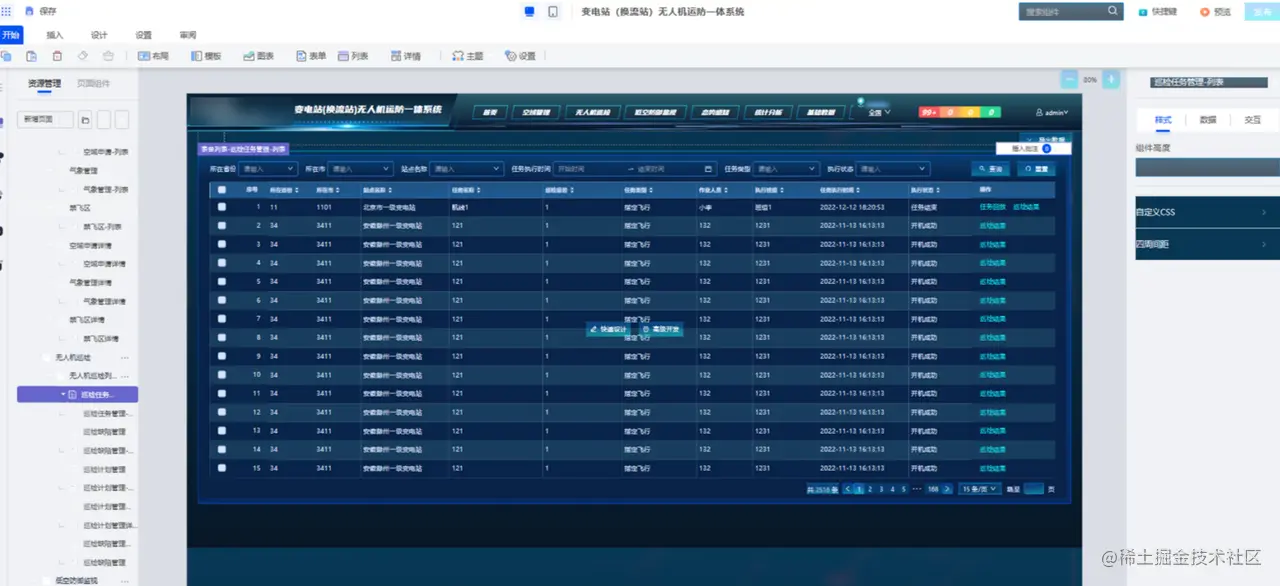1280x586 pixels.
Task: Click the 保存 save button
Action: [x=41, y=11]
